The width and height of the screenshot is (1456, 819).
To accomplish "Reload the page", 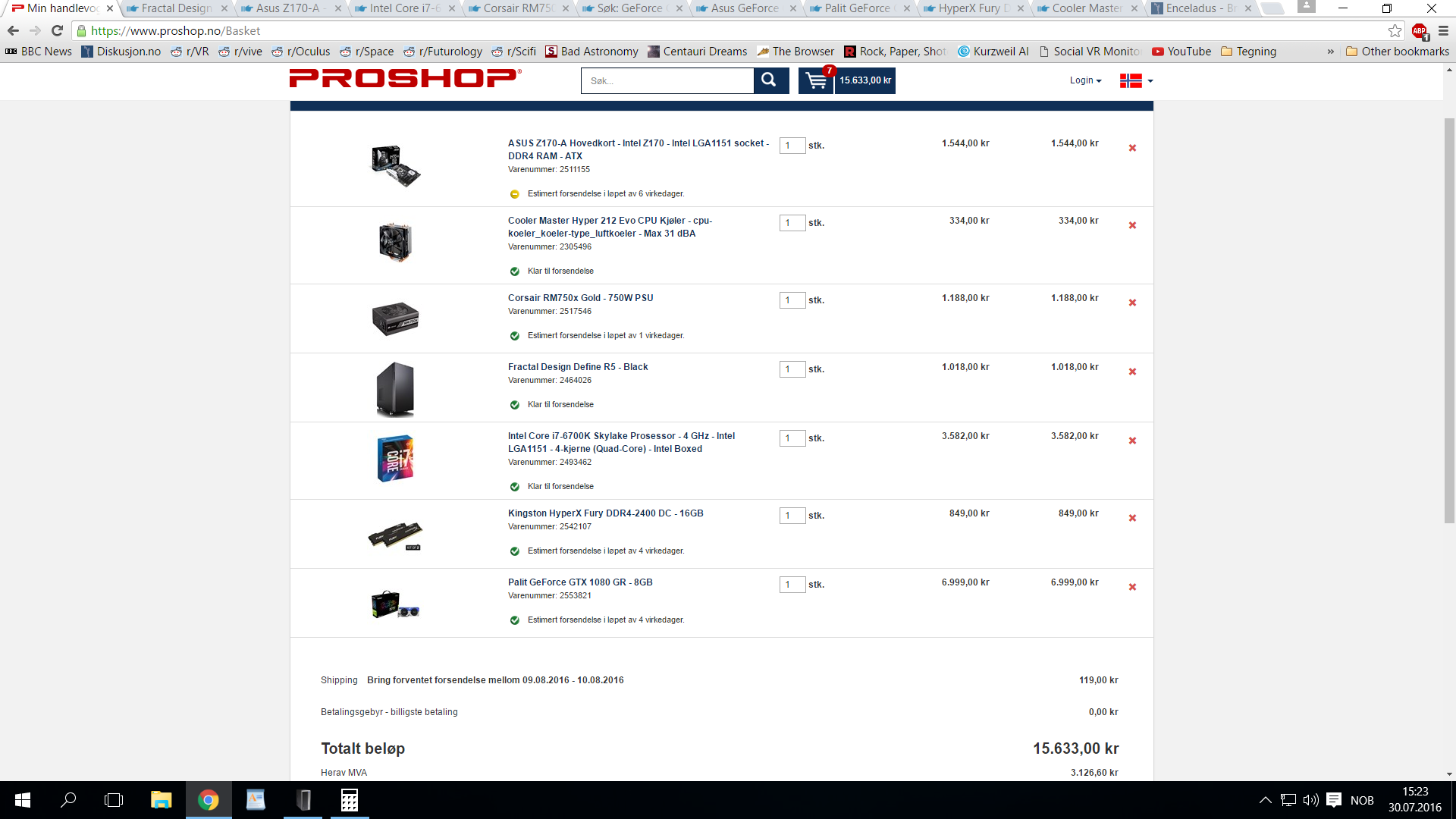I will click(57, 31).
